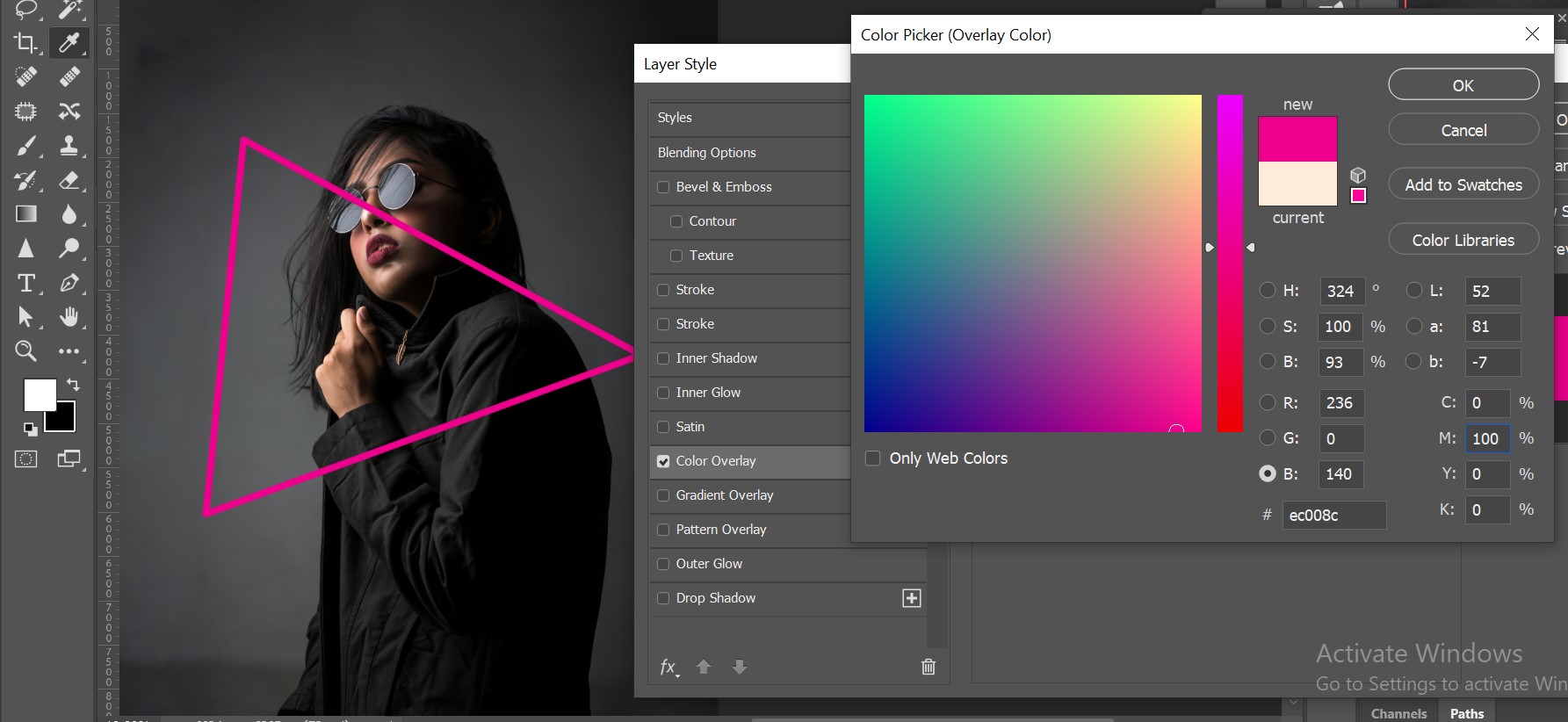The image size is (1568, 722).
Task: Open the fx effects menu
Action: (669, 668)
